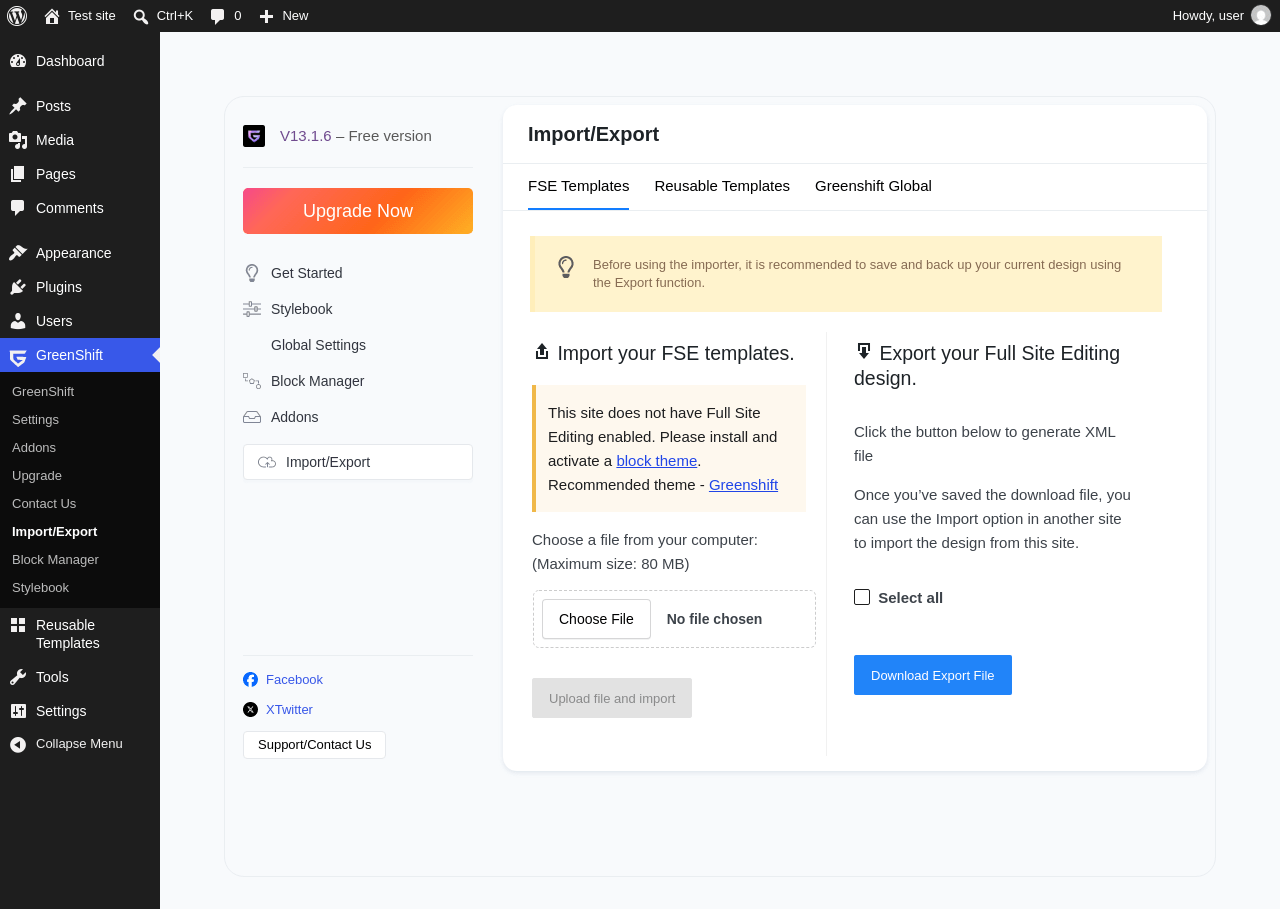The height and width of the screenshot is (909, 1280).
Task: Check the Select all checkbox
Action: coord(862,597)
